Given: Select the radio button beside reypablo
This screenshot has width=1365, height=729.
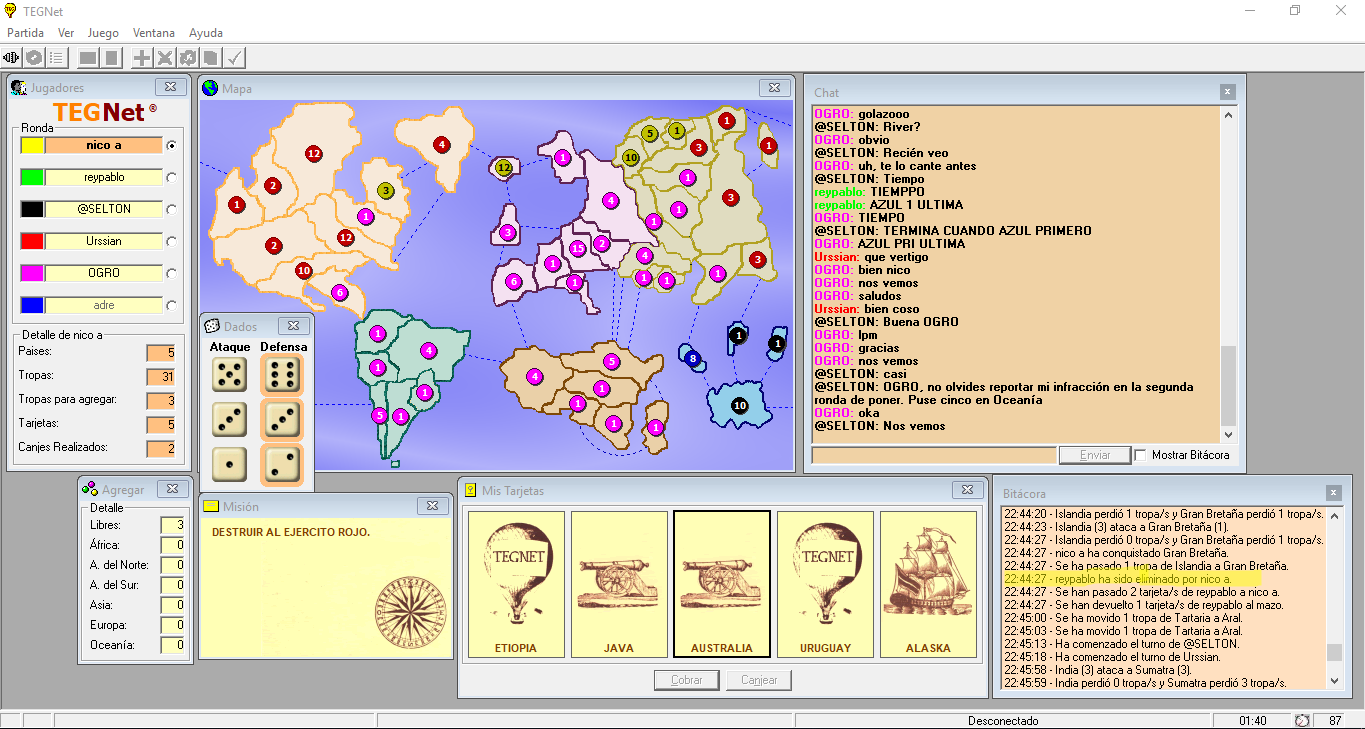Looking at the screenshot, I should coord(172,177).
